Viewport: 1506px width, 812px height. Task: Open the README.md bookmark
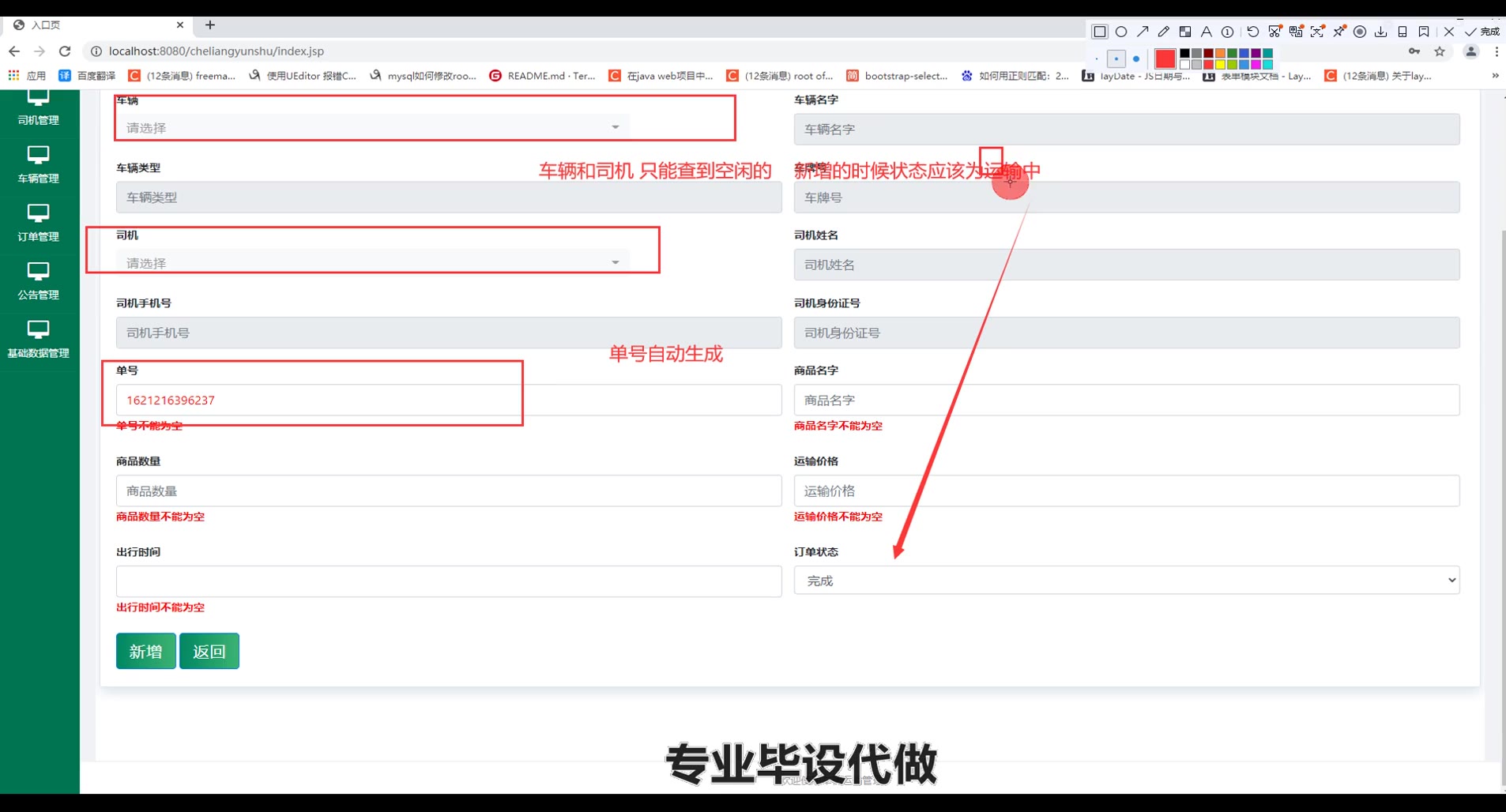click(x=542, y=76)
